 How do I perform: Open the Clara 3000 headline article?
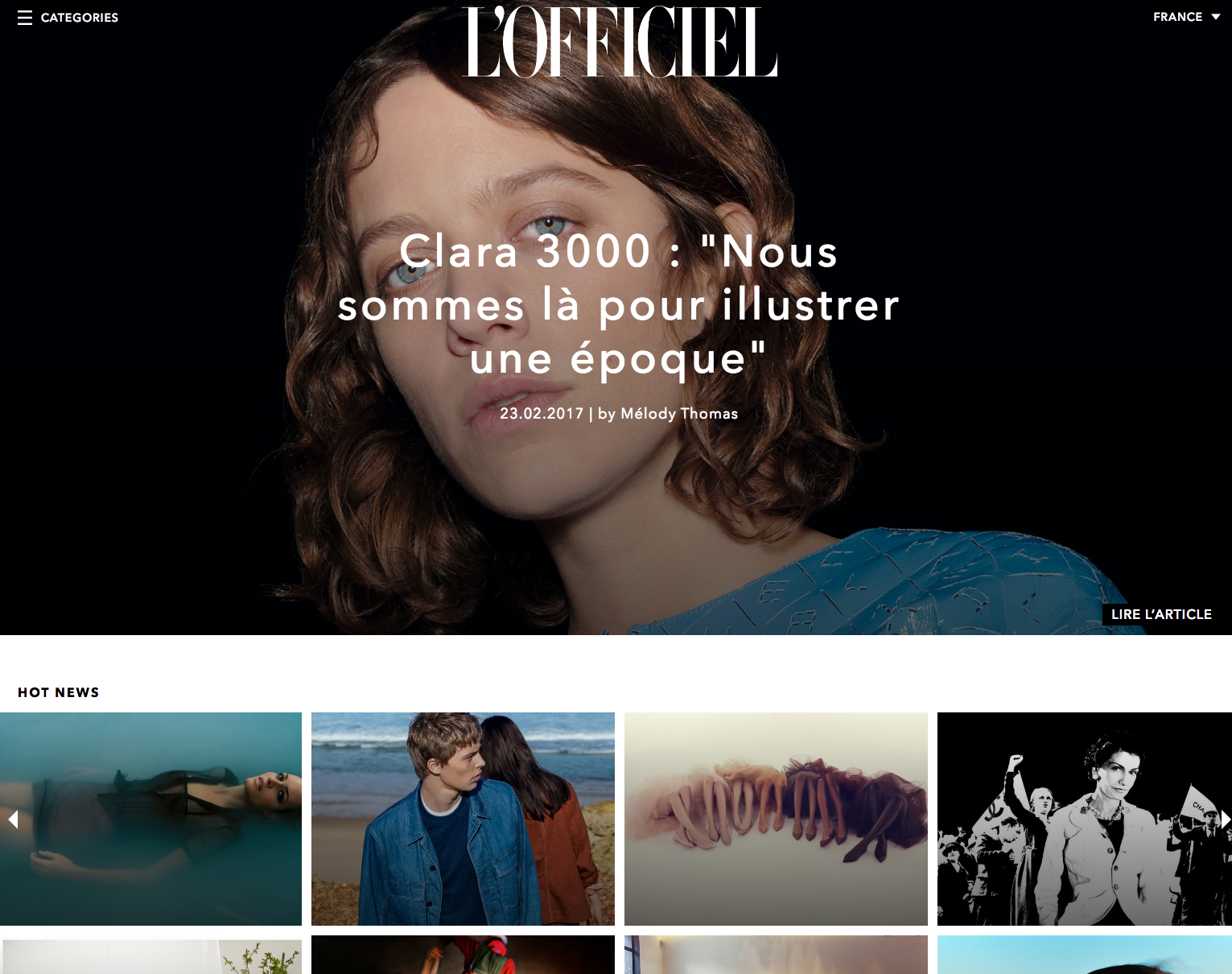tap(618, 304)
